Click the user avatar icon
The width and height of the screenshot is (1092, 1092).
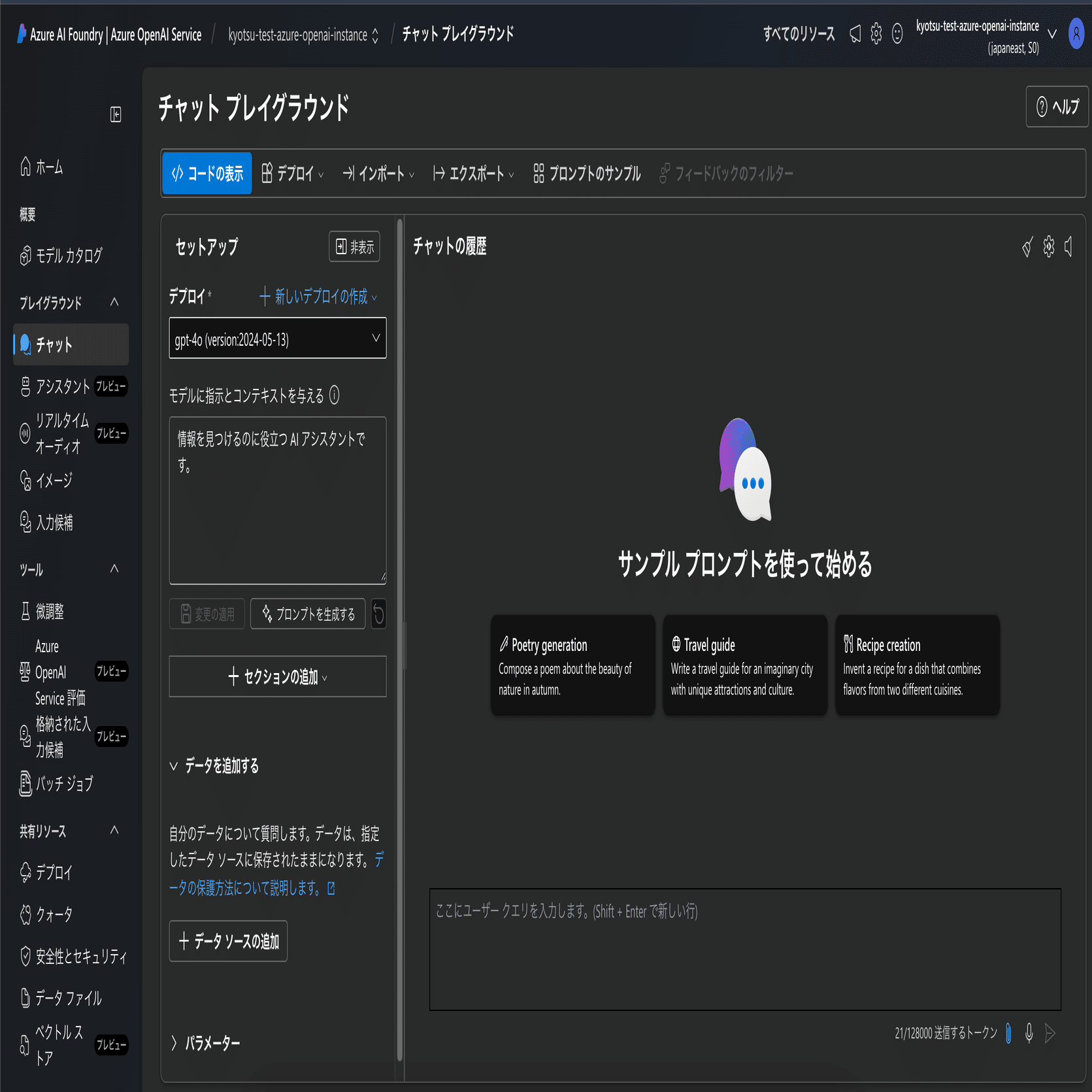[x=1076, y=35]
